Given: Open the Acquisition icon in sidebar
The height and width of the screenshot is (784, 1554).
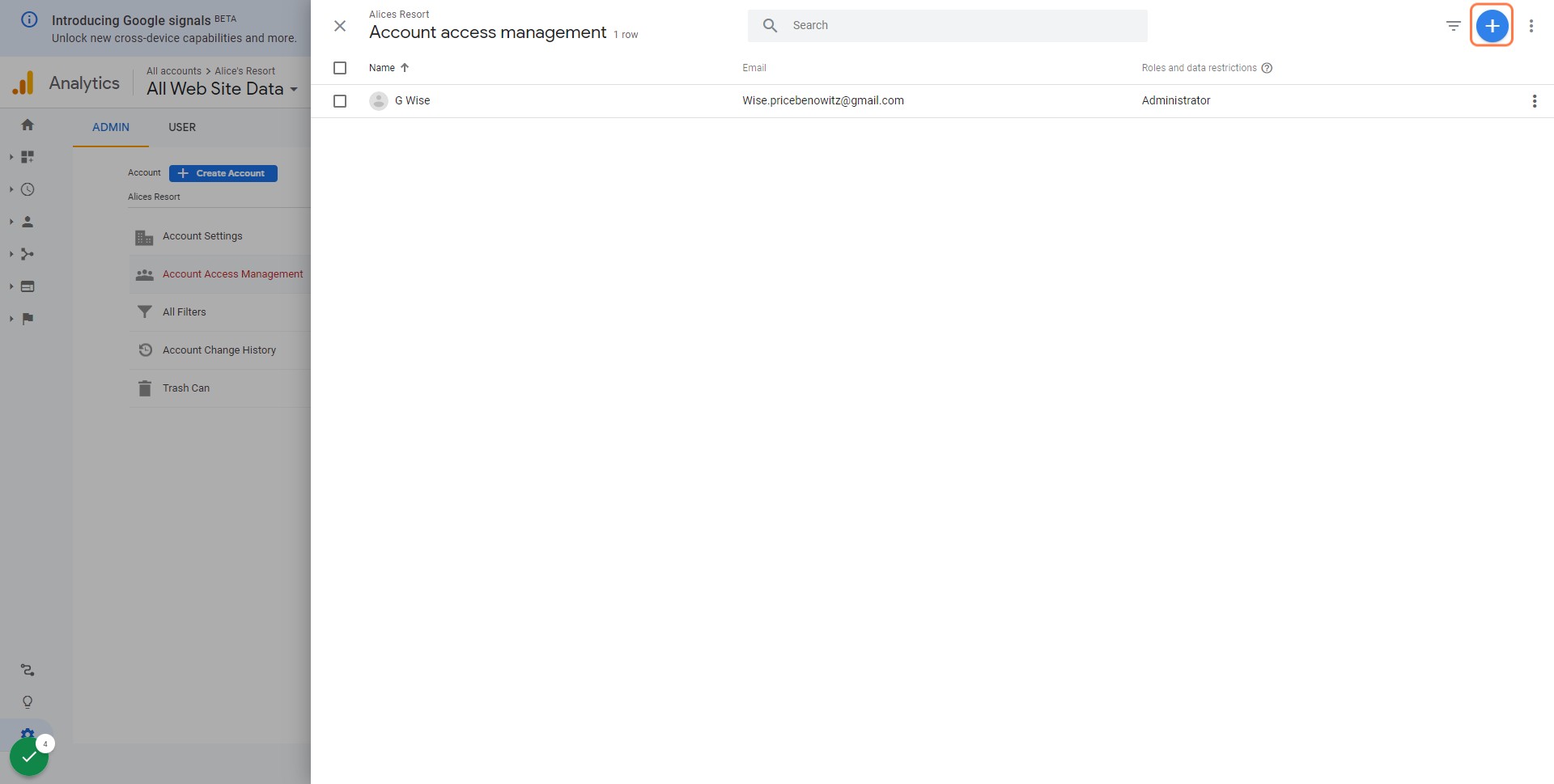Looking at the screenshot, I should pyautogui.click(x=28, y=254).
